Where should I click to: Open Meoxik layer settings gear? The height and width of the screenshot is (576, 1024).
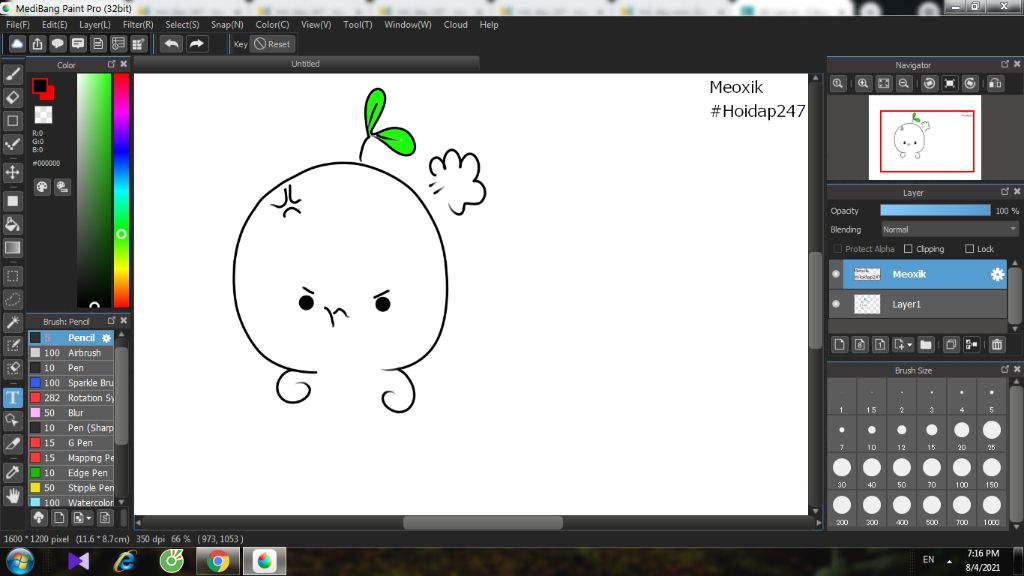[x=997, y=274]
